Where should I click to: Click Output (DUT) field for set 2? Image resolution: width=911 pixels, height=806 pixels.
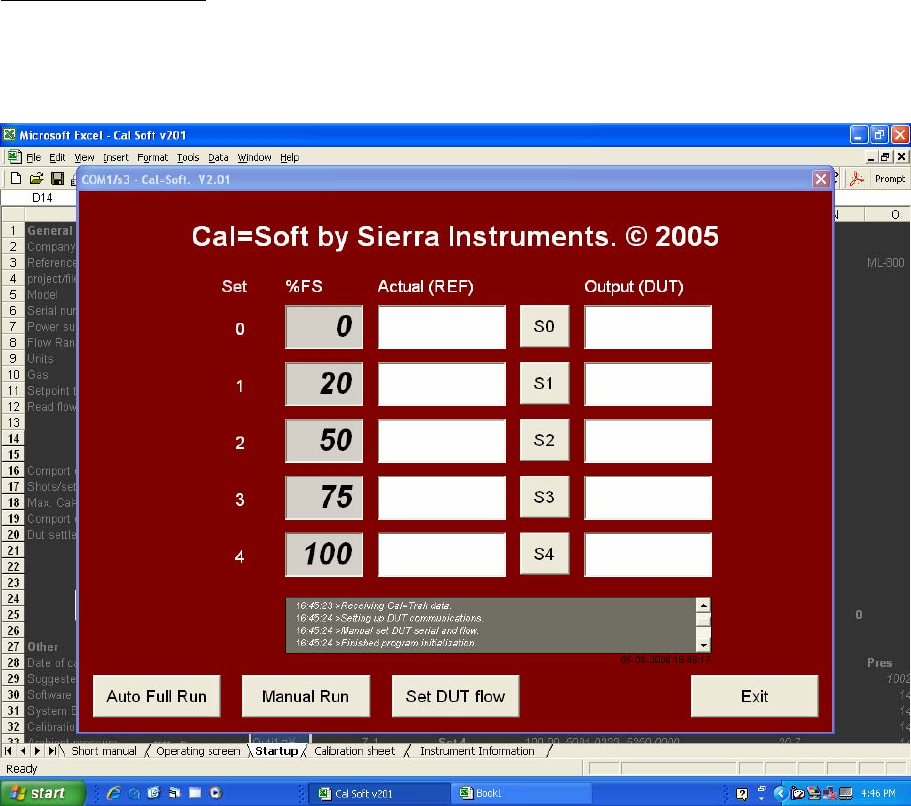[x=648, y=441]
